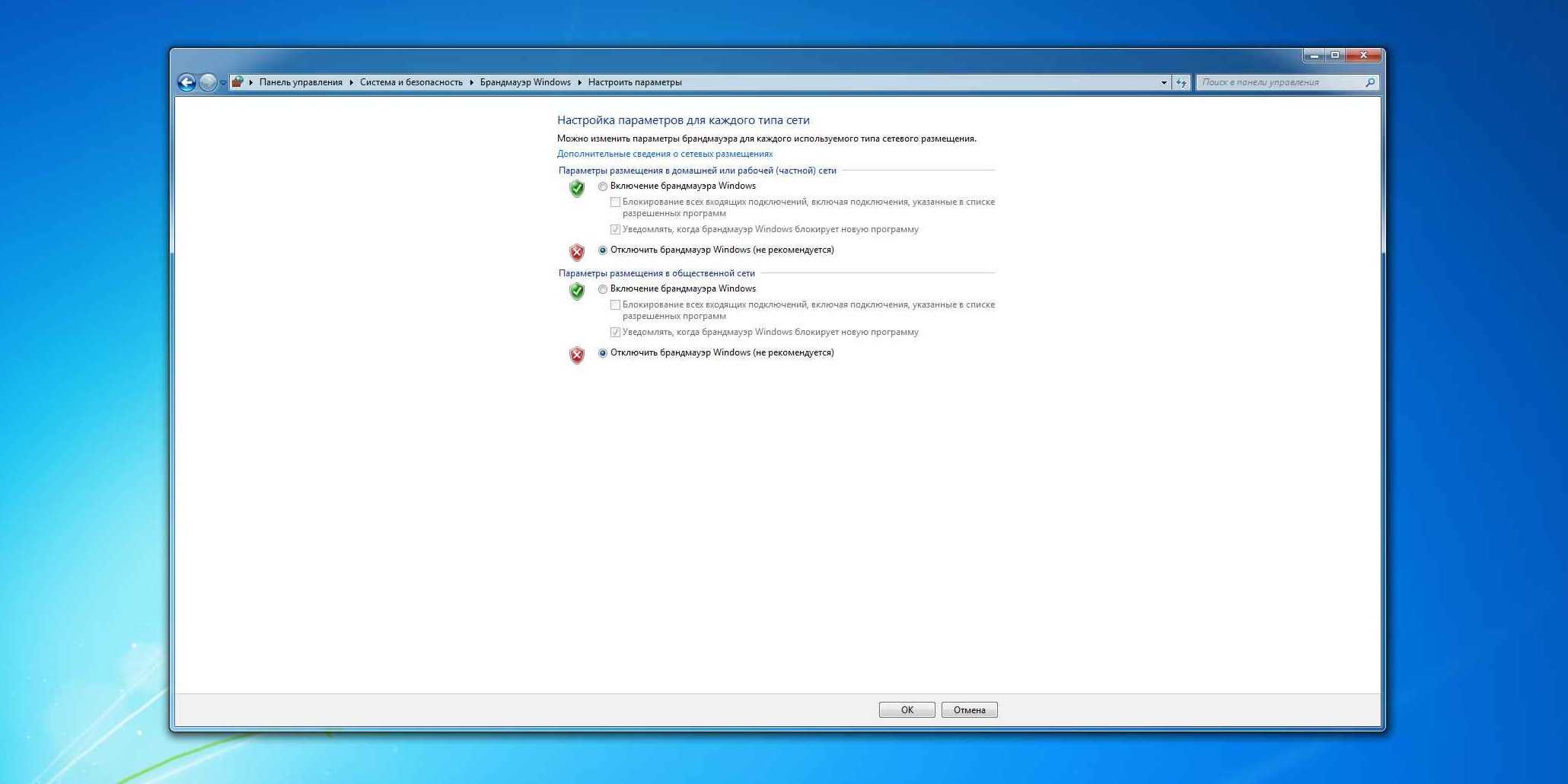
Task: Enable Windows firewall for private network
Action: pyautogui.click(x=603, y=186)
